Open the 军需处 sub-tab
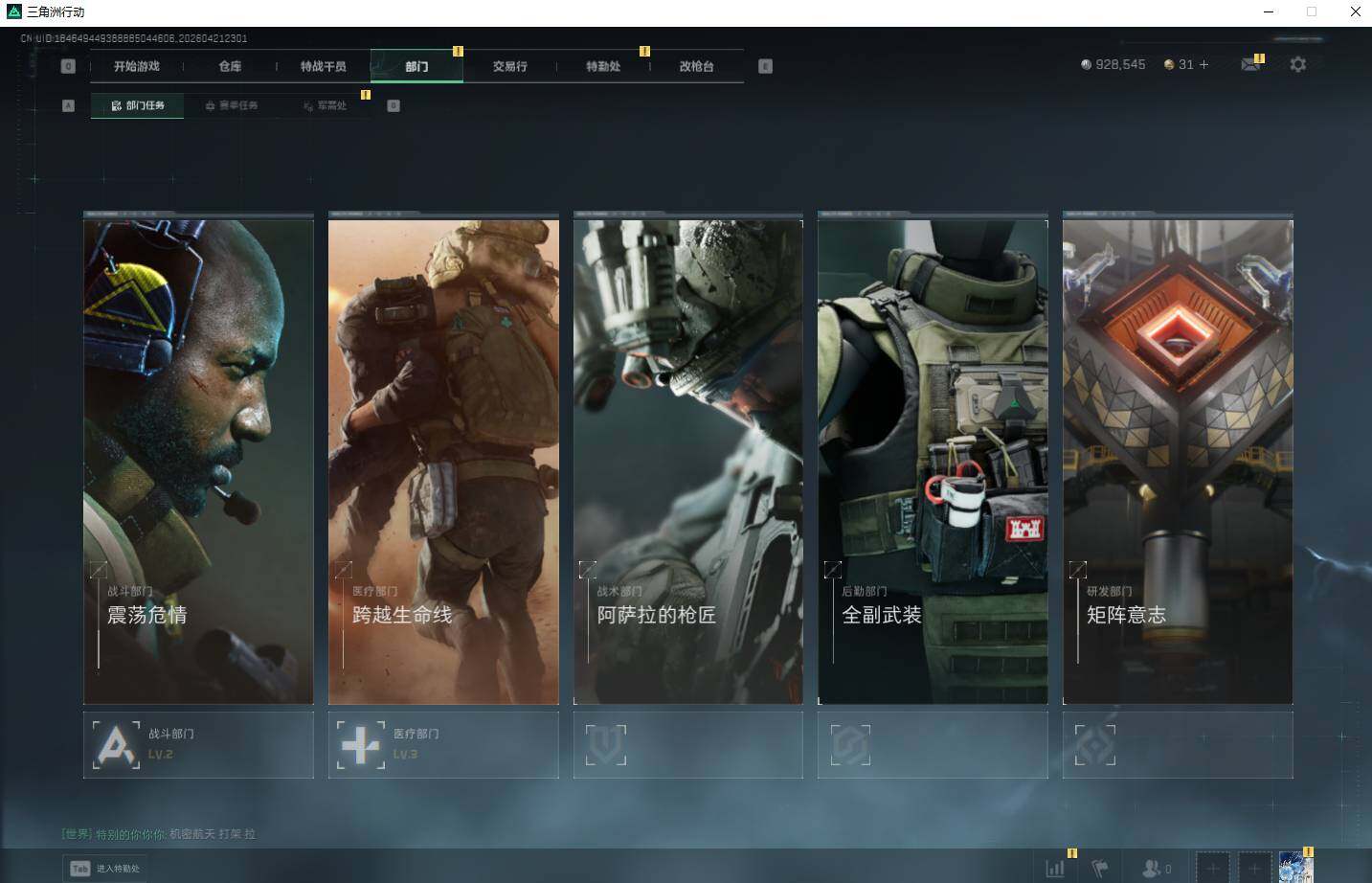Image resolution: width=1372 pixels, height=883 pixels. (326, 105)
